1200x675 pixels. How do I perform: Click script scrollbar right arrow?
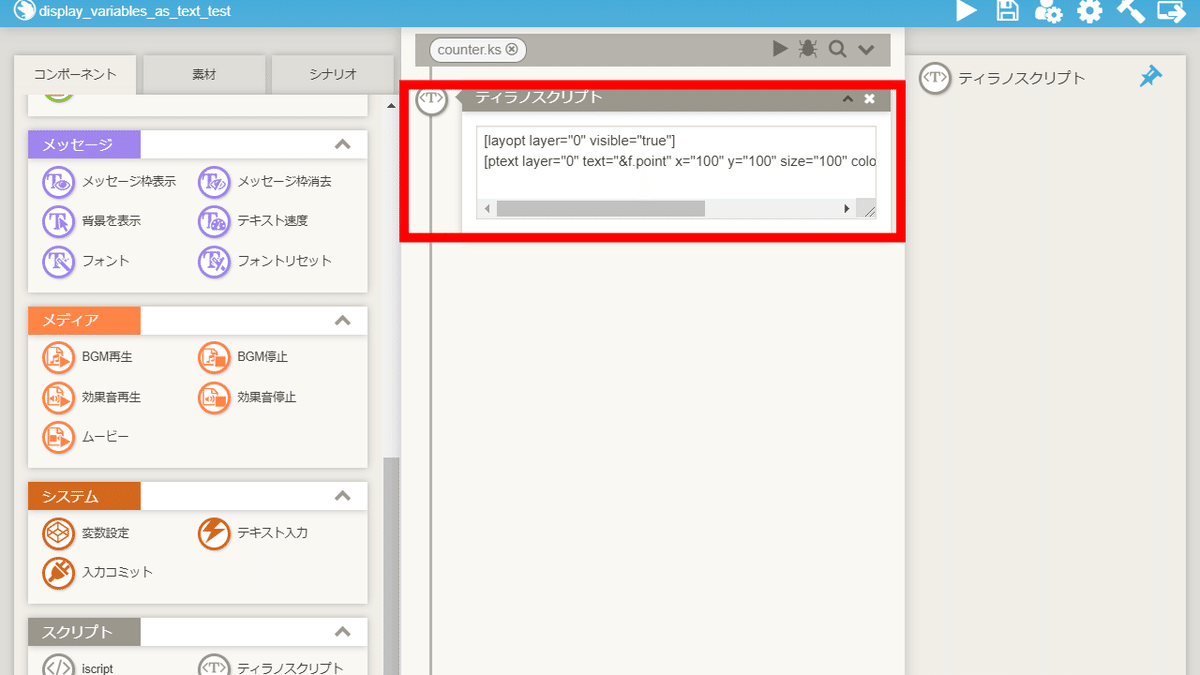847,209
